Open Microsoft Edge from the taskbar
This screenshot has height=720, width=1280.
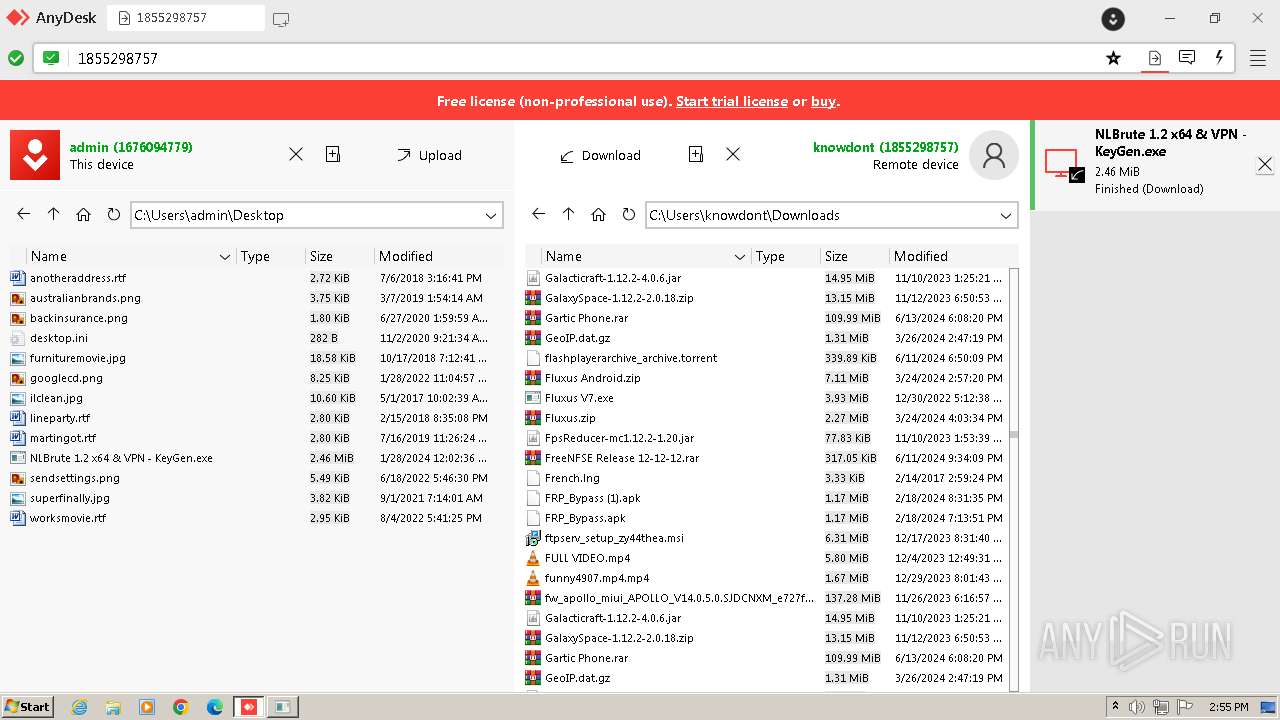click(x=214, y=707)
